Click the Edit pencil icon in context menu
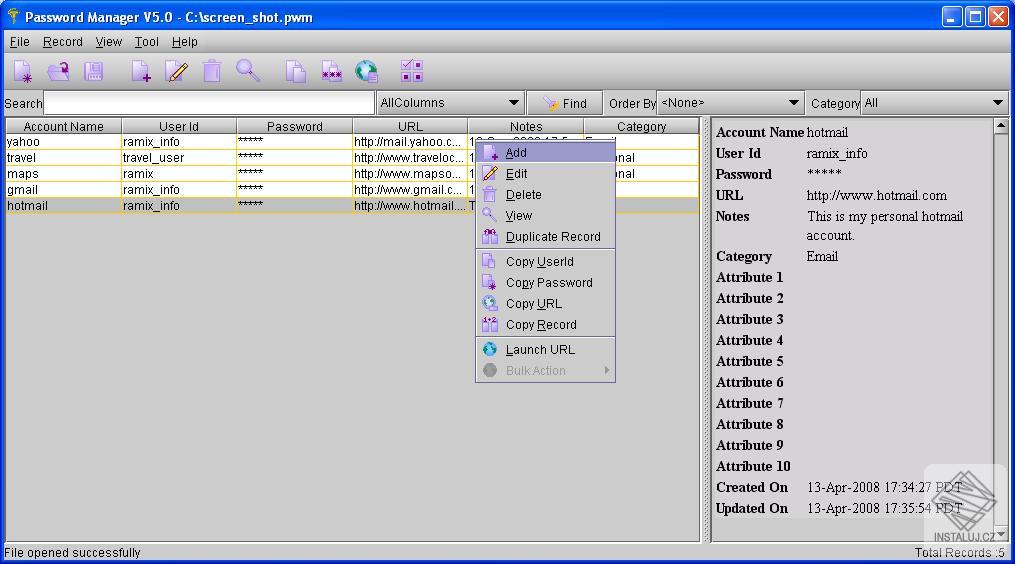Viewport: 1015px width, 564px height. 491,174
